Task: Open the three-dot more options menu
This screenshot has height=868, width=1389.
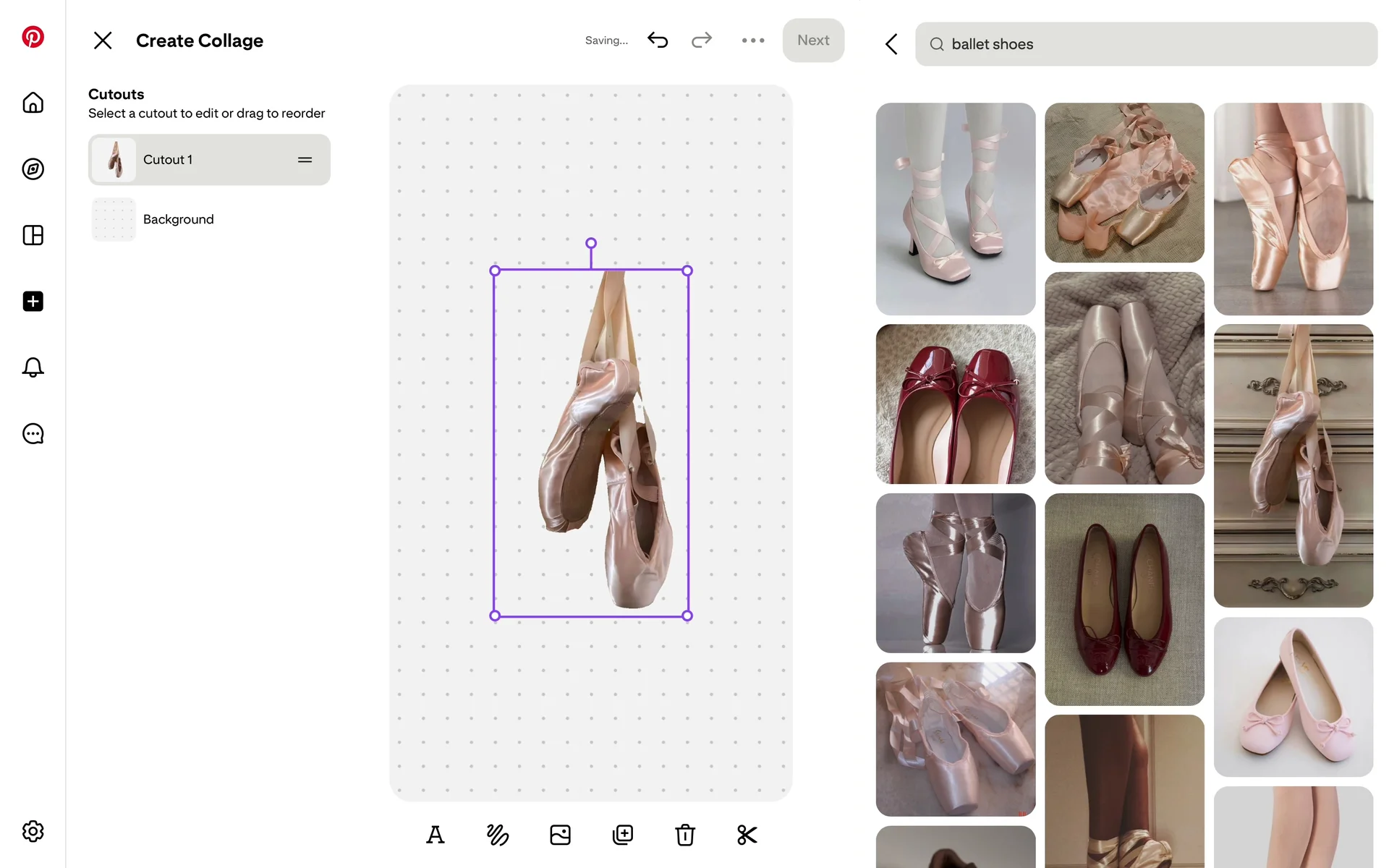Action: click(752, 41)
